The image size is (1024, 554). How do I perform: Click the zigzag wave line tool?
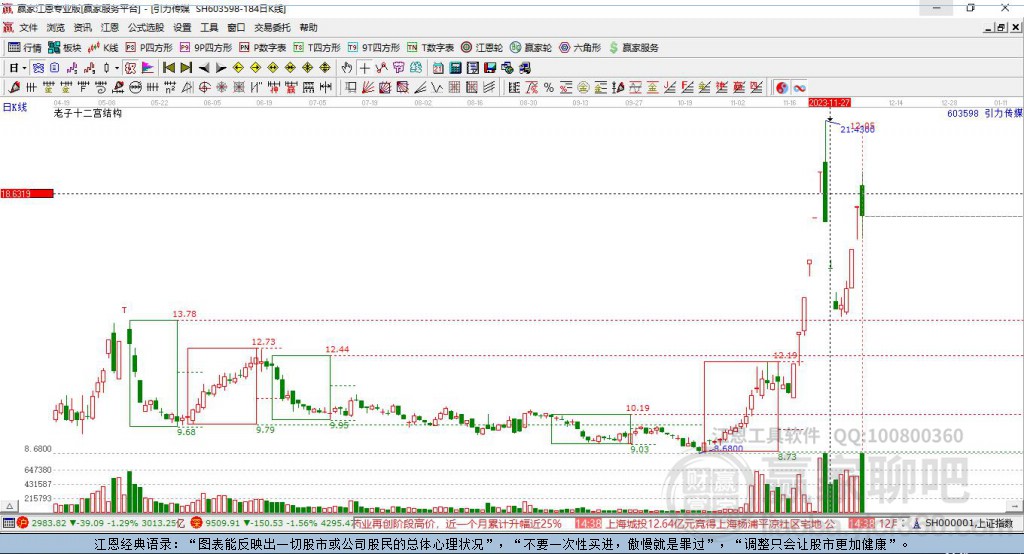coord(436,87)
